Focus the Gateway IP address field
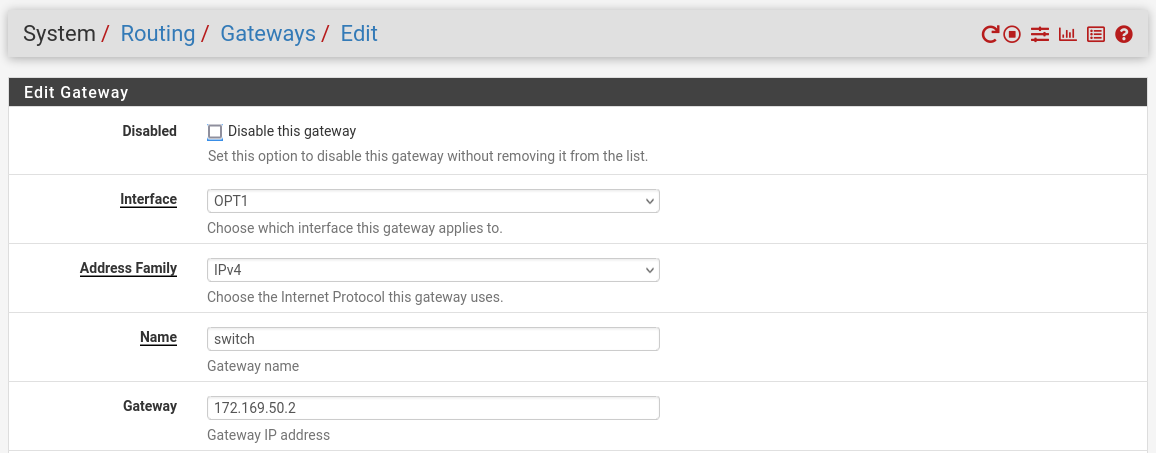The image size is (1156, 453). [x=433, y=408]
